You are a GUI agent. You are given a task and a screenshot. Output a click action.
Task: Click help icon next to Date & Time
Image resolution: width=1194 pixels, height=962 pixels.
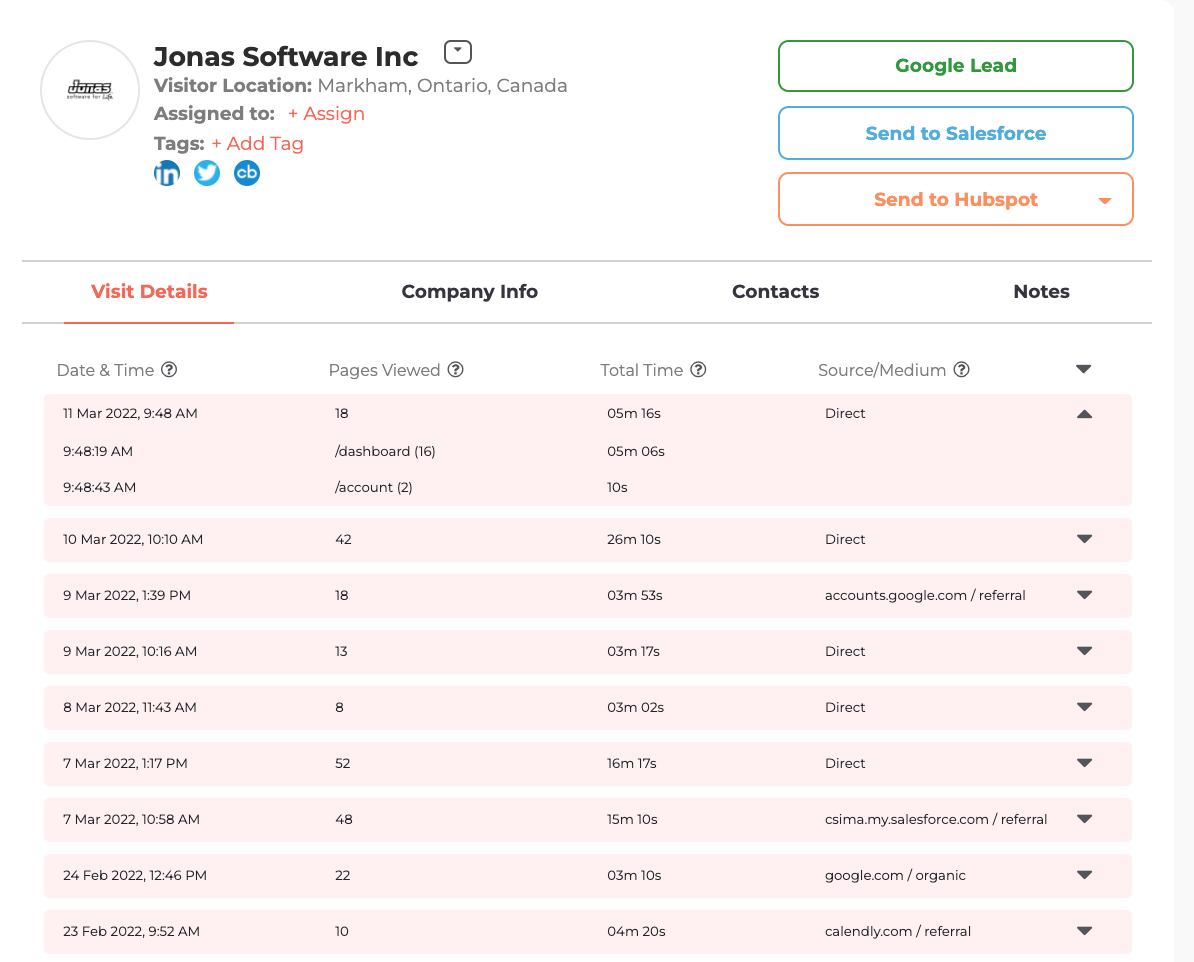[169, 370]
